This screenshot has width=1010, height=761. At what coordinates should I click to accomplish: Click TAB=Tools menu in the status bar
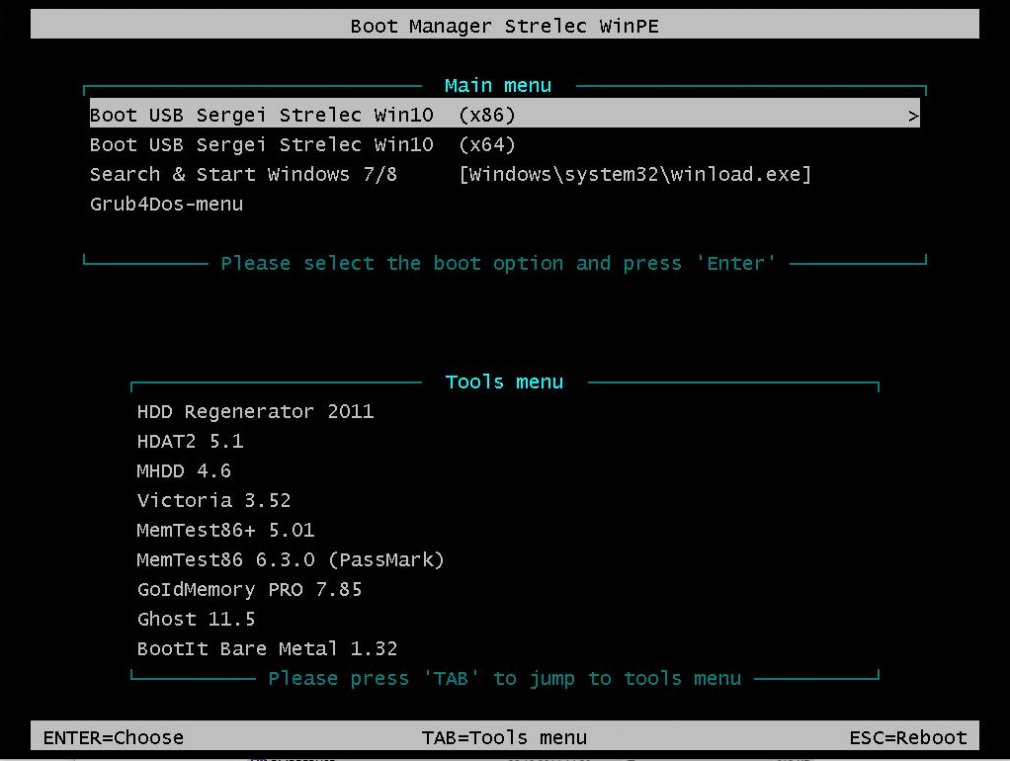(x=504, y=737)
